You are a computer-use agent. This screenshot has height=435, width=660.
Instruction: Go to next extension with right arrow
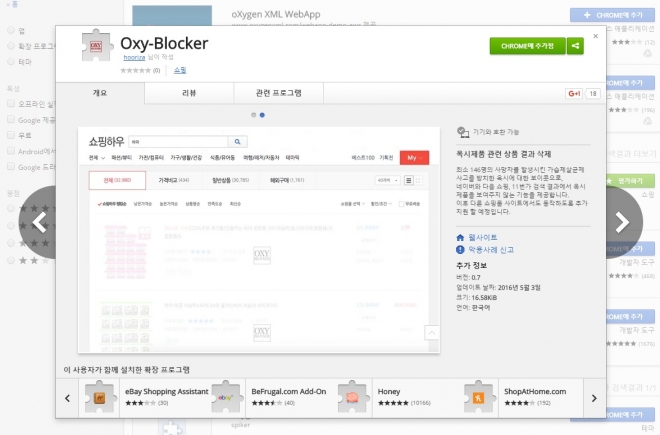click(622, 222)
